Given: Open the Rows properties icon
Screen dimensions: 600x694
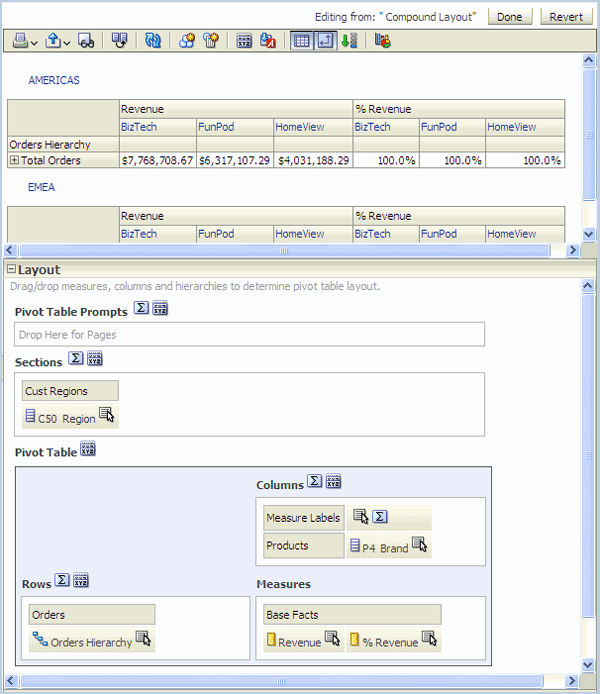Looking at the screenshot, I should coord(81,580).
